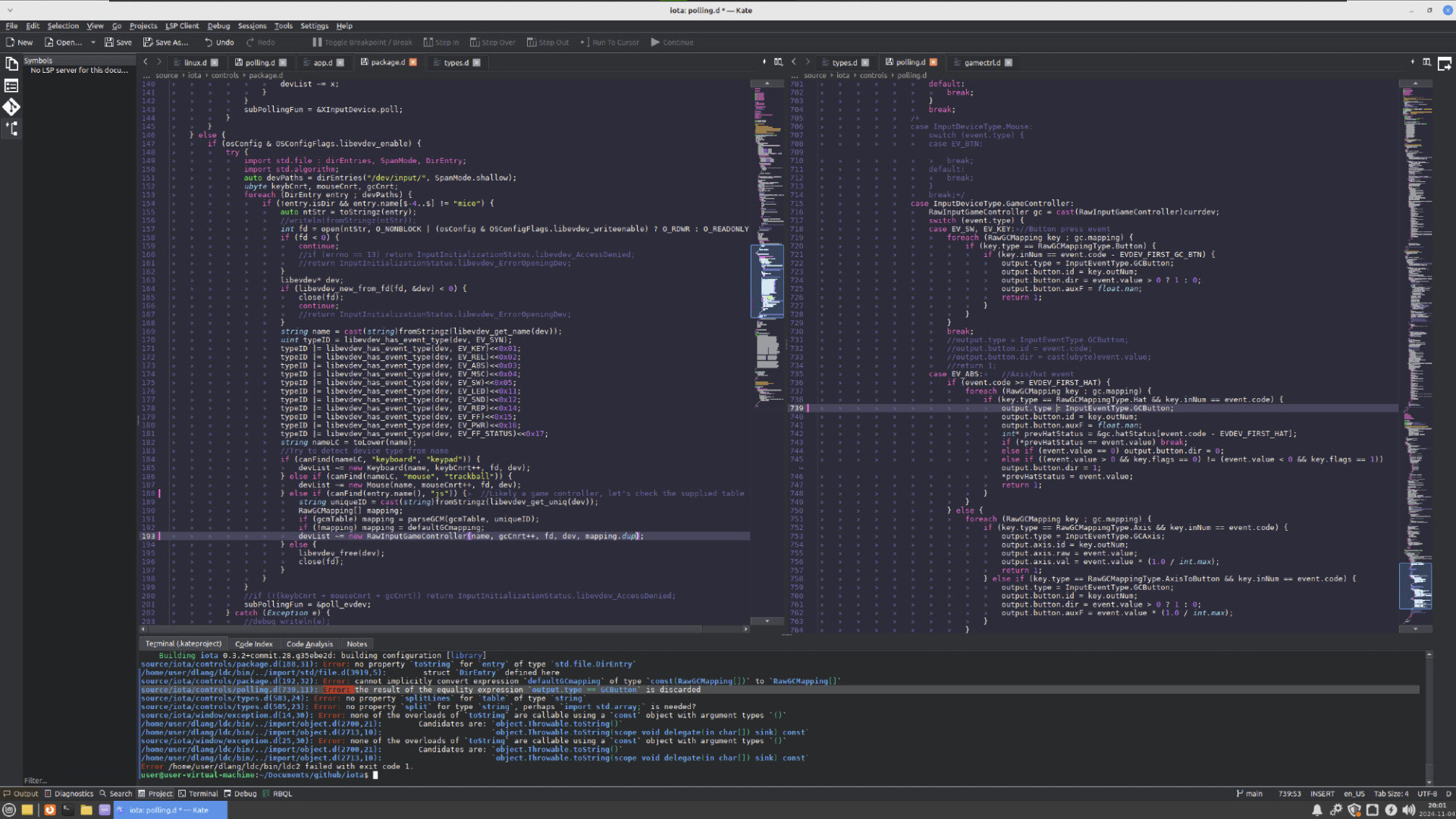
Task: Click Undo in the toolbar
Action: pos(218,42)
